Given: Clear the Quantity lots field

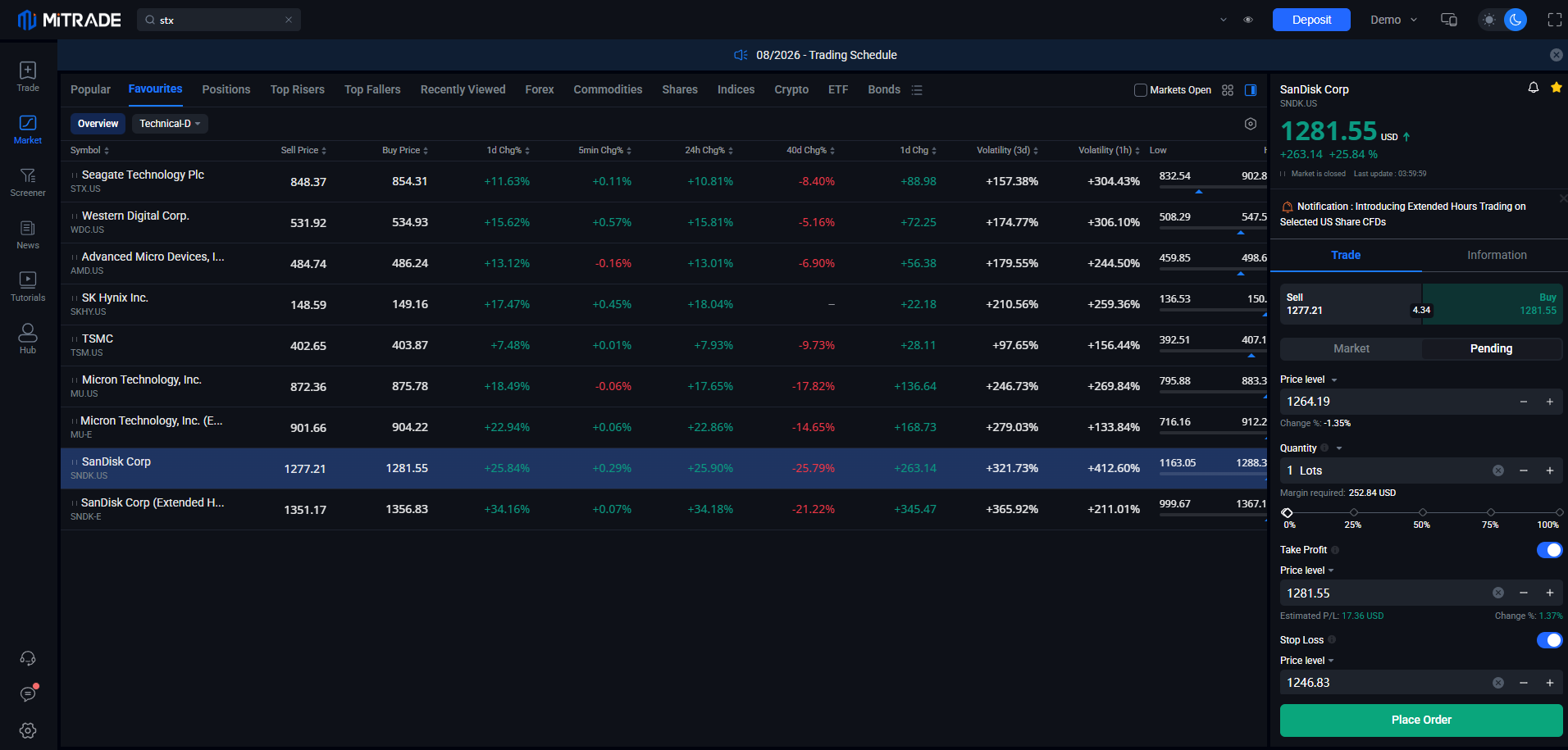Looking at the screenshot, I should 1498,470.
